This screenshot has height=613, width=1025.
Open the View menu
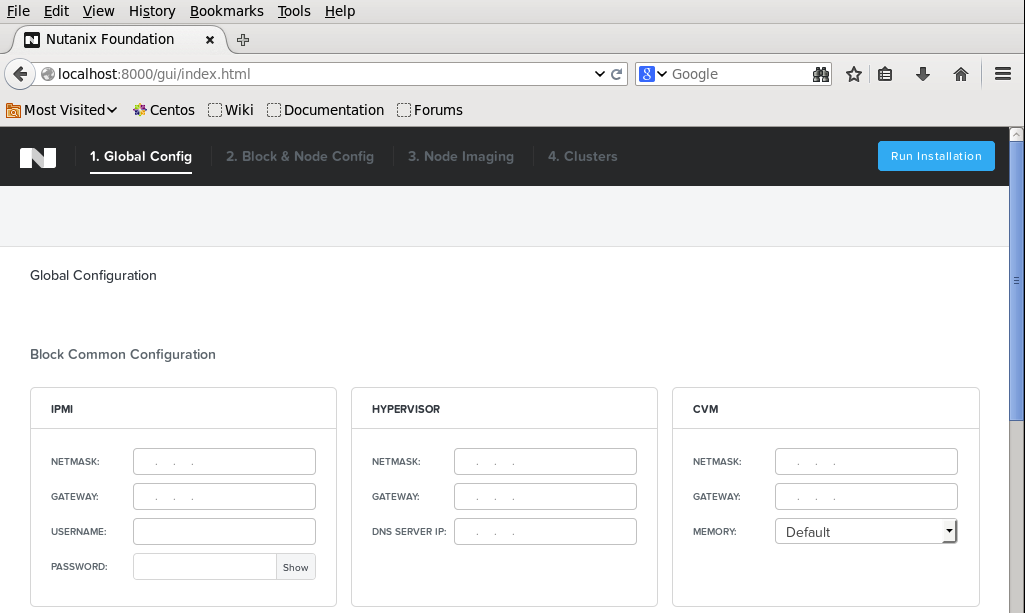point(99,11)
